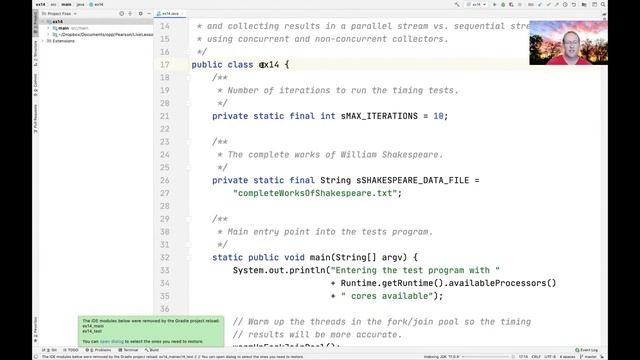Click "completeWorksOfShakespeare.txt" string on line 27
The image size is (640, 360).
[315, 193]
